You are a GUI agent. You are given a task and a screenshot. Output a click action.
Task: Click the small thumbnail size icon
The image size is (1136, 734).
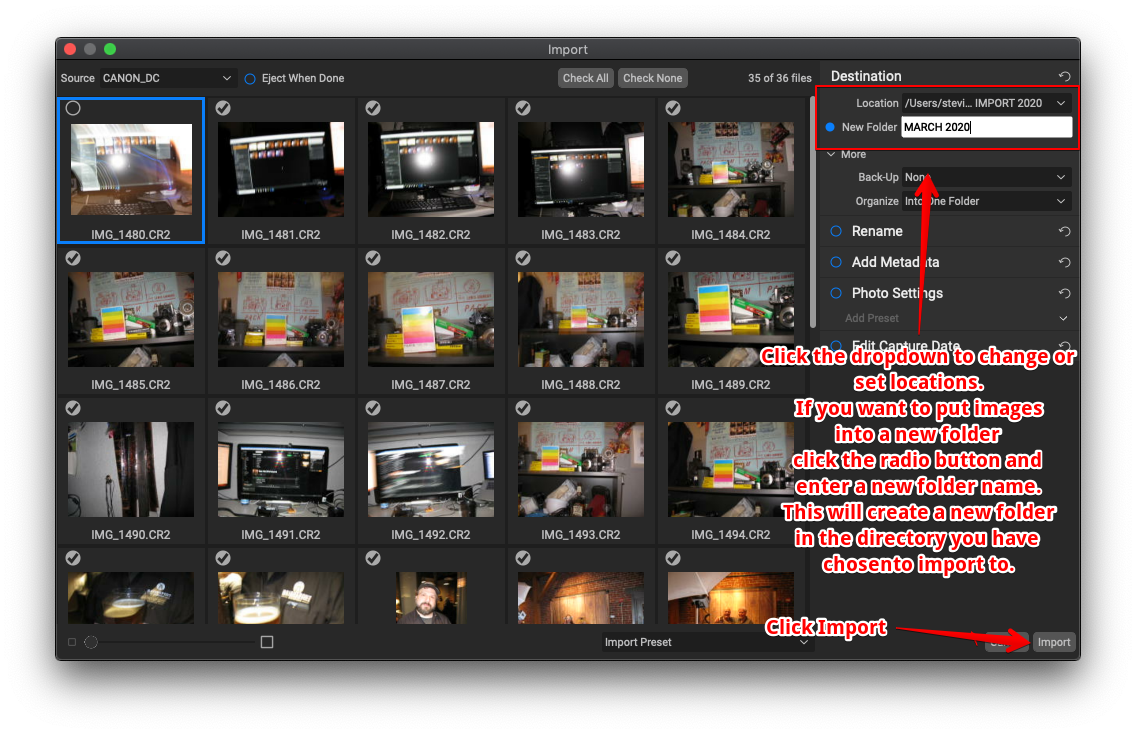(72, 642)
